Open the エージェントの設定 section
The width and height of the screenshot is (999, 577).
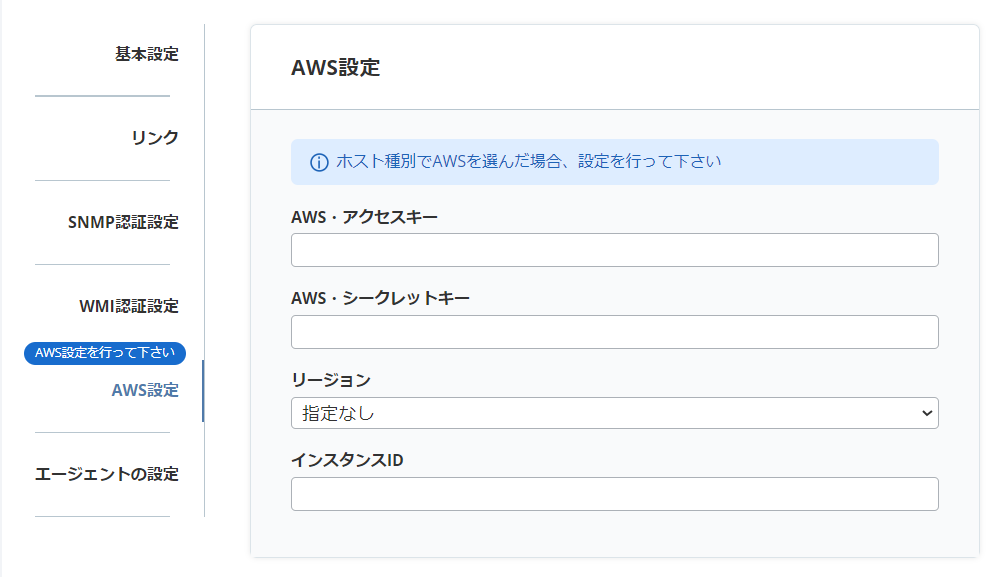click(107, 474)
